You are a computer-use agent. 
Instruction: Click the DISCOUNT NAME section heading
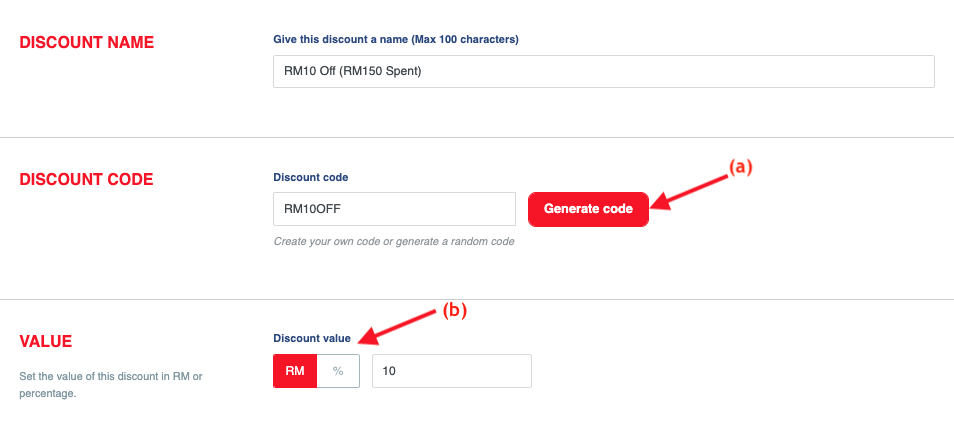pos(87,42)
